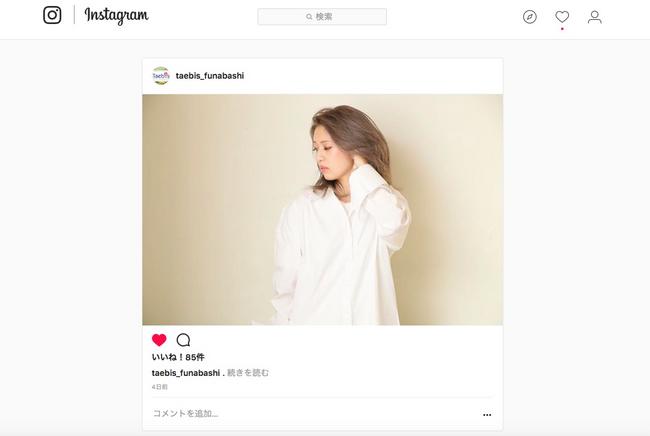The height and width of the screenshot is (436, 650).
Task: Toggle the red like heart
Action: click(x=159, y=340)
